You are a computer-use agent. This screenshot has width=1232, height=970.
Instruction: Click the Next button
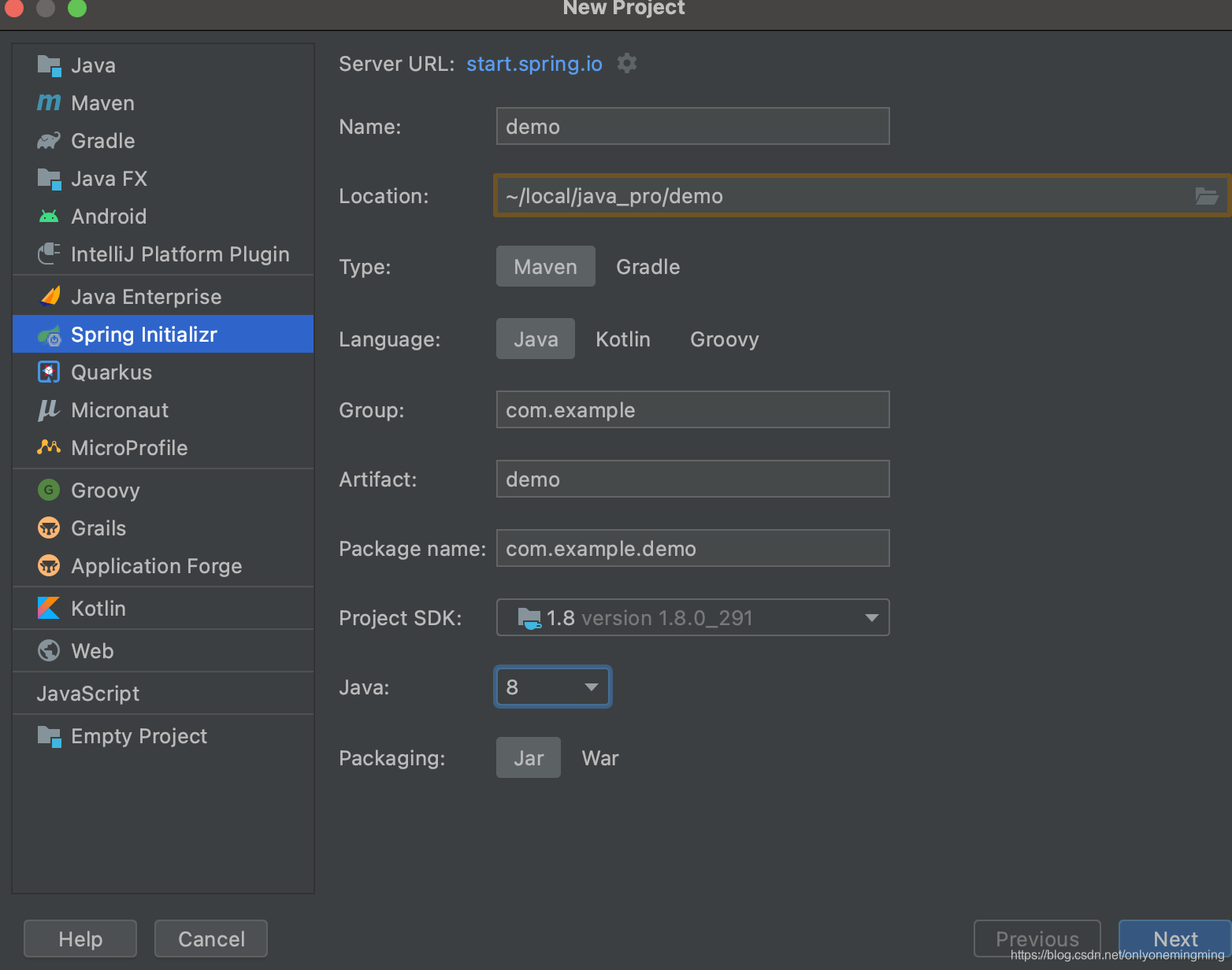point(1175,939)
